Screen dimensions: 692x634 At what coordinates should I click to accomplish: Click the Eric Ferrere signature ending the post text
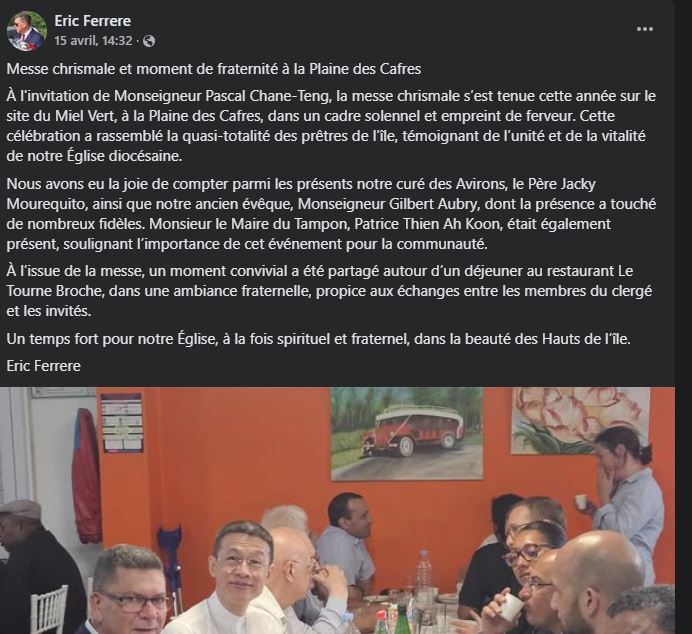(44, 366)
